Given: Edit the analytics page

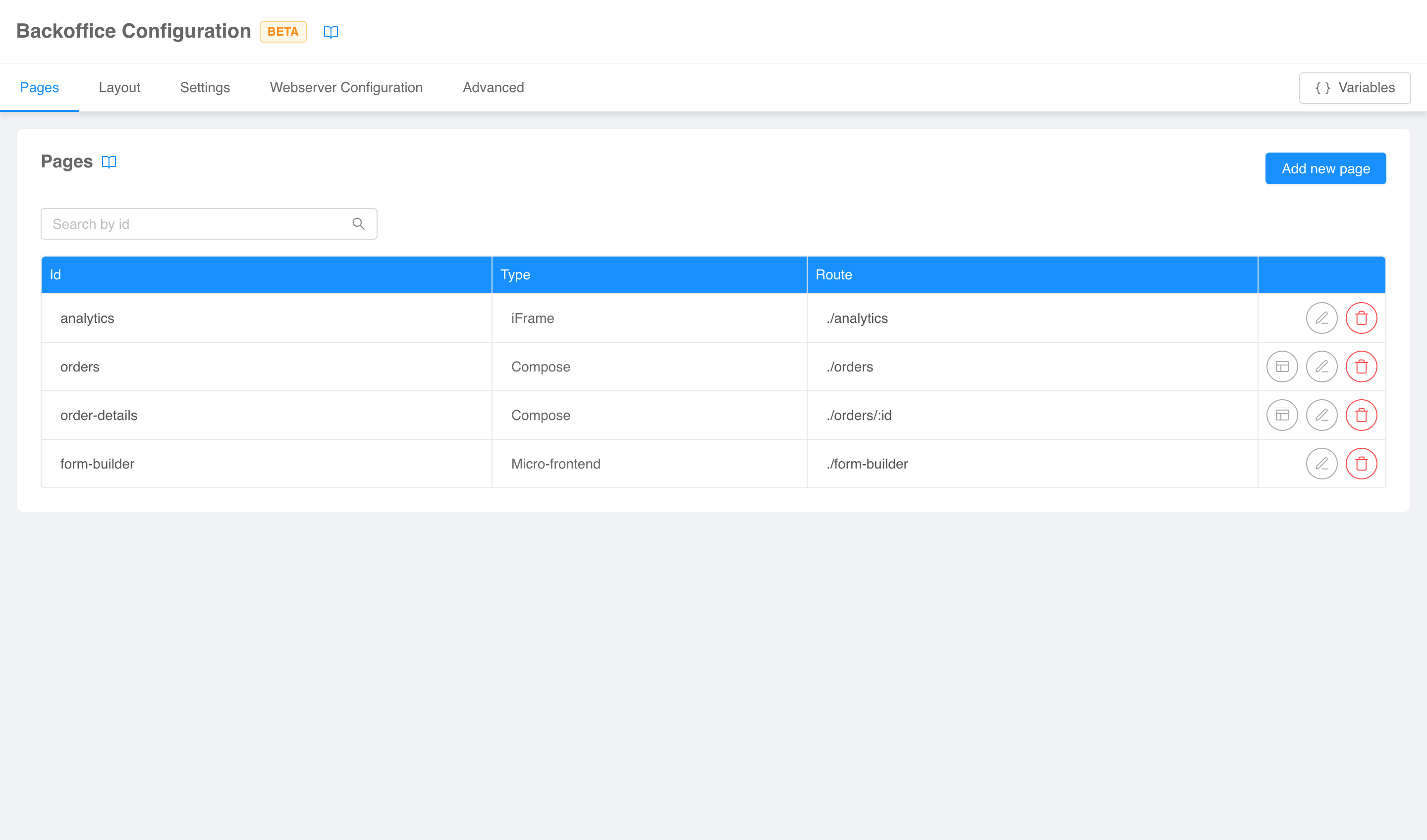Looking at the screenshot, I should click(x=1321, y=318).
